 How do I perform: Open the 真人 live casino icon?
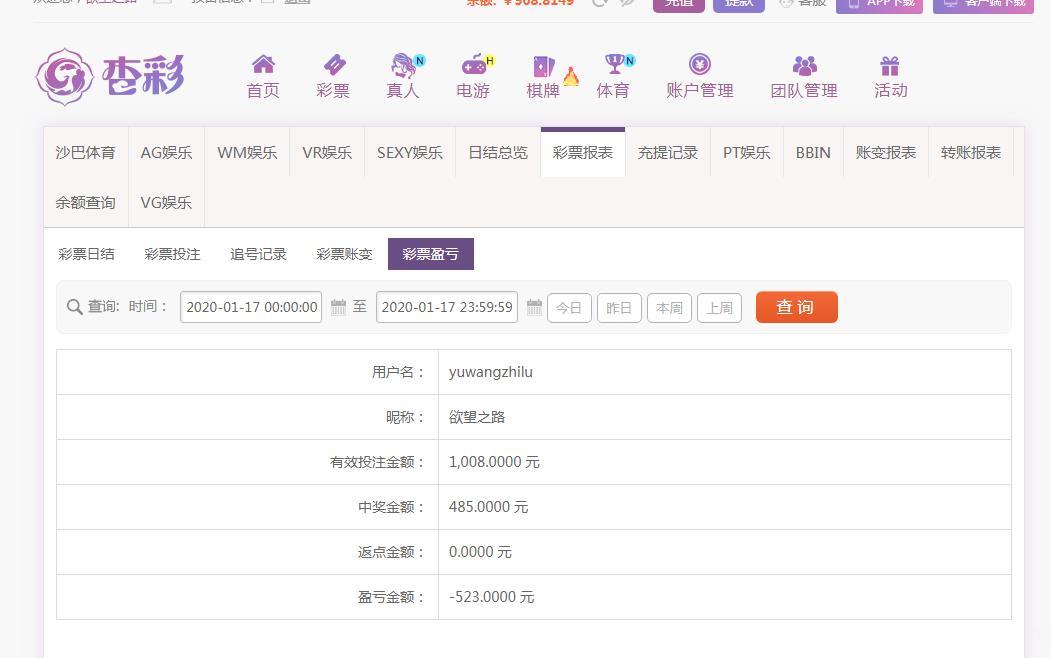coord(403,66)
